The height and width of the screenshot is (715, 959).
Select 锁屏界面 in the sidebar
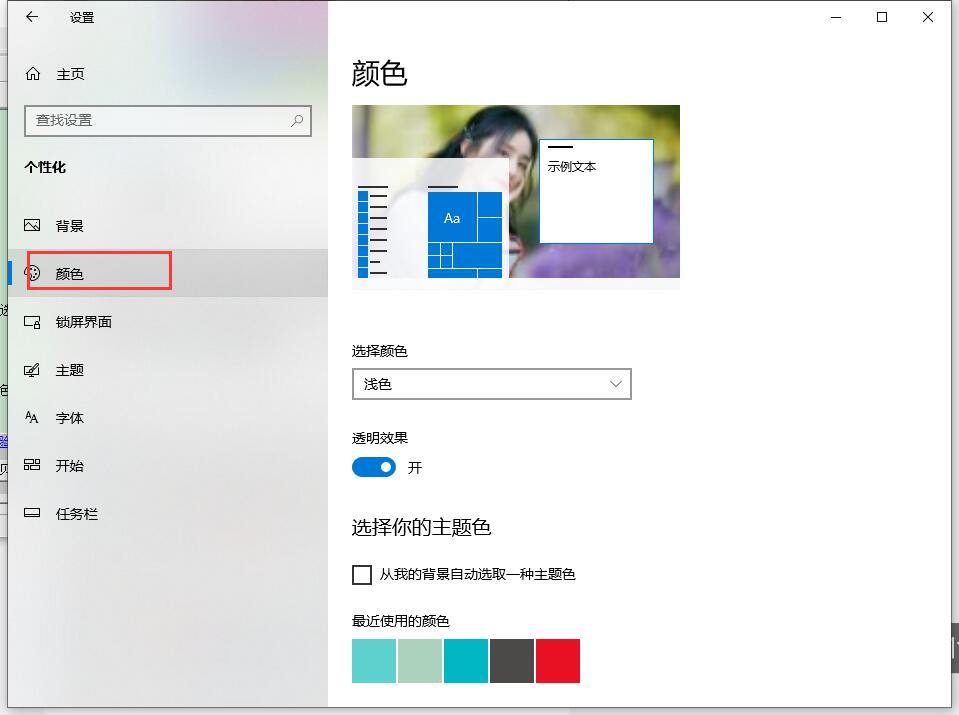click(x=84, y=321)
